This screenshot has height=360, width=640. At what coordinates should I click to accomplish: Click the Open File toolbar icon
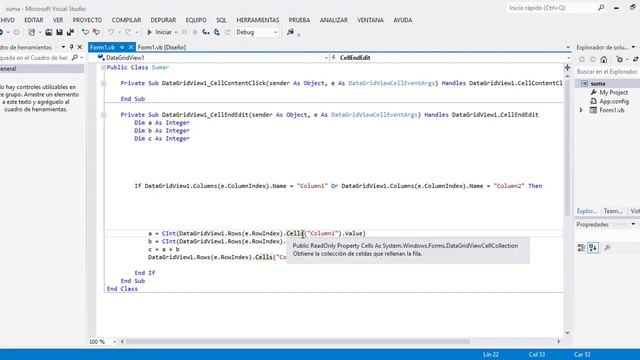pos(49,32)
